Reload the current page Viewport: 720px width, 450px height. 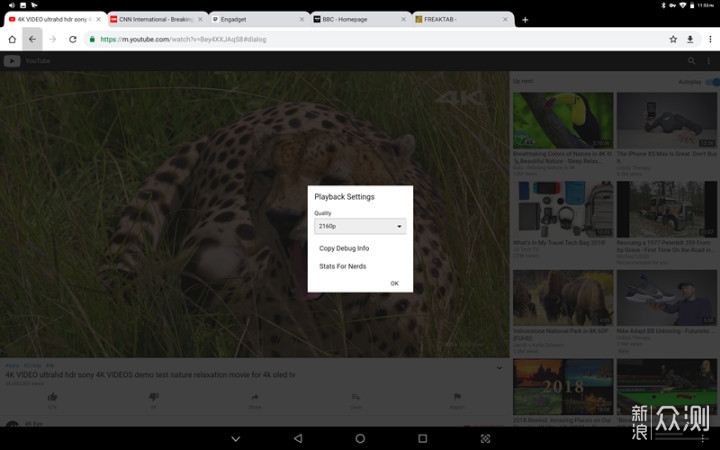click(73, 39)
